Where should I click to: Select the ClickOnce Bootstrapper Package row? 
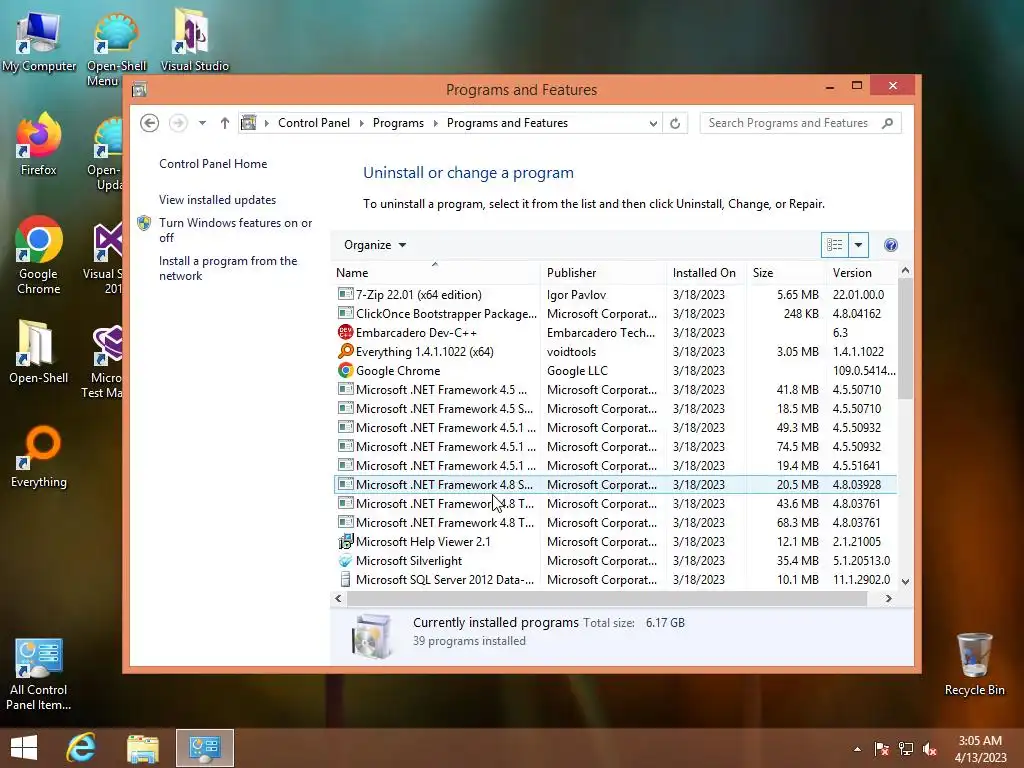pyautogui.click(x=615, y=313)
